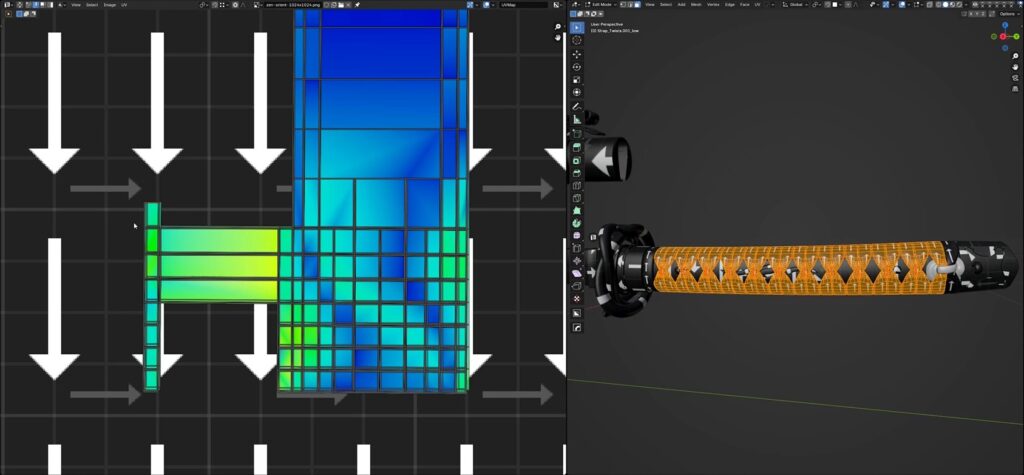Screen dimensions: 1024x475
Task: Enable face select mode in 3D viewport
Action: [637, 5]
